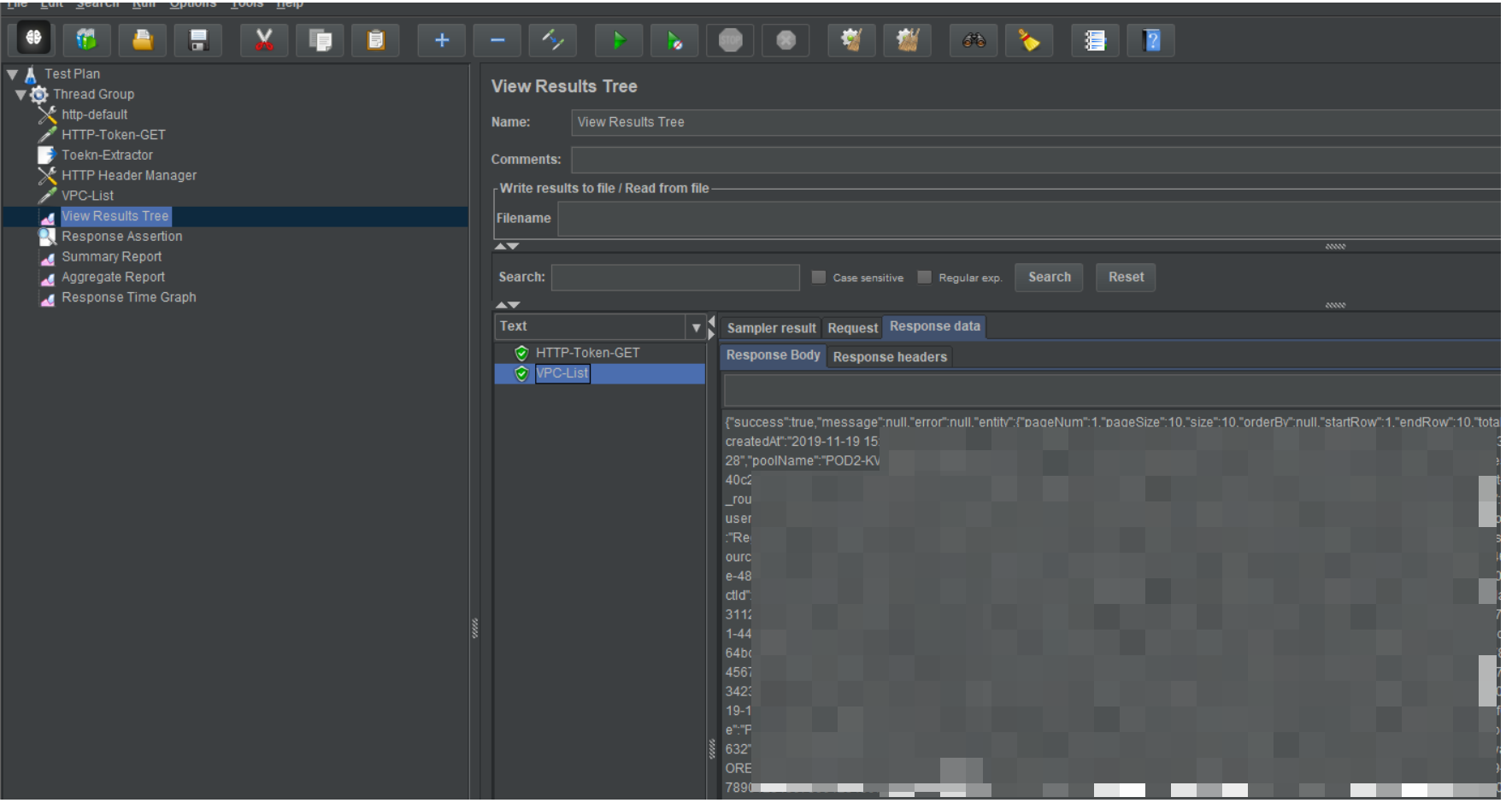
Task: Switch to the Response data tab
Action: point(935,326)
